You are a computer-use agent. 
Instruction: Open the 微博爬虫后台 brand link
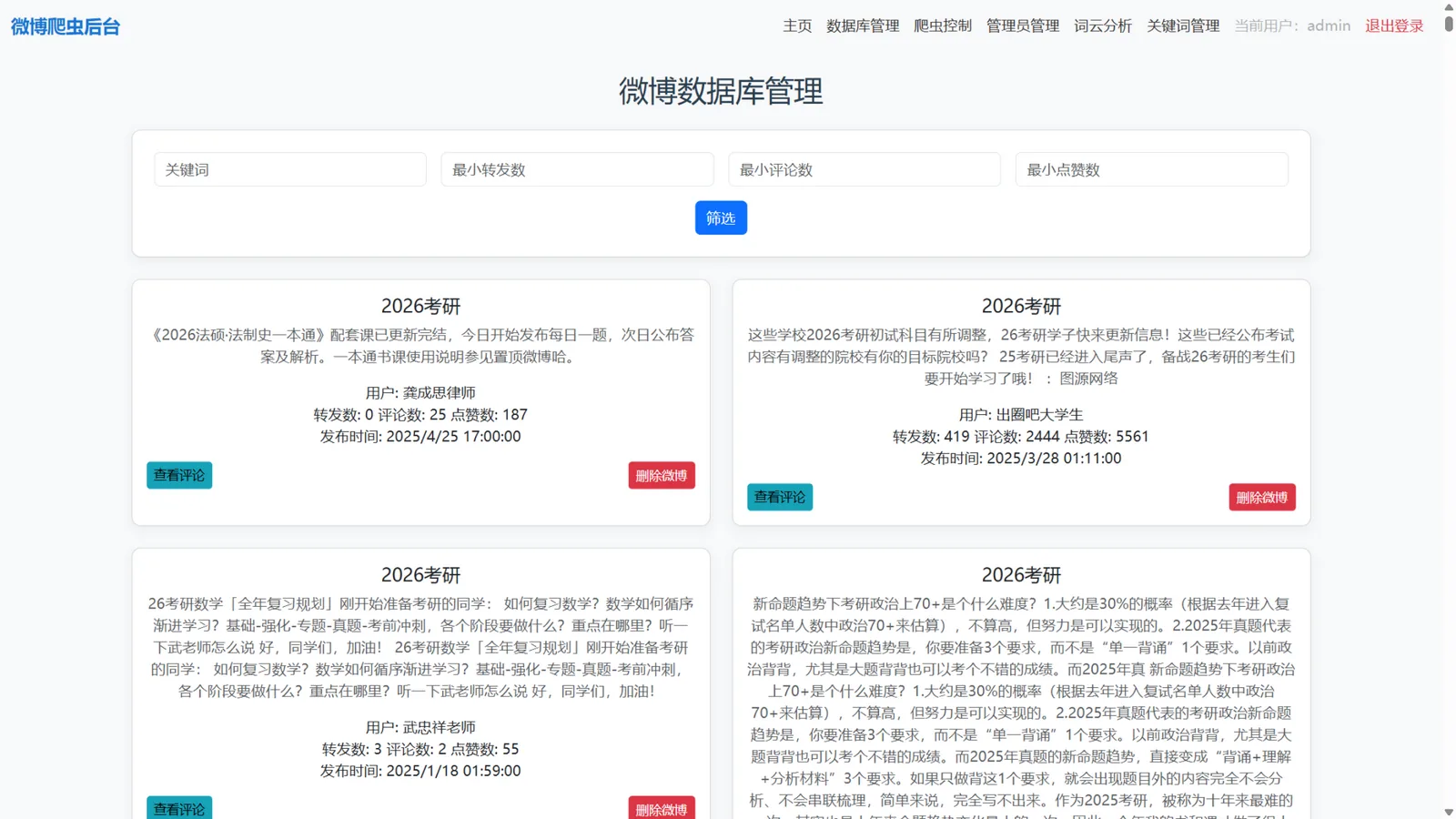tap(66, 26)
